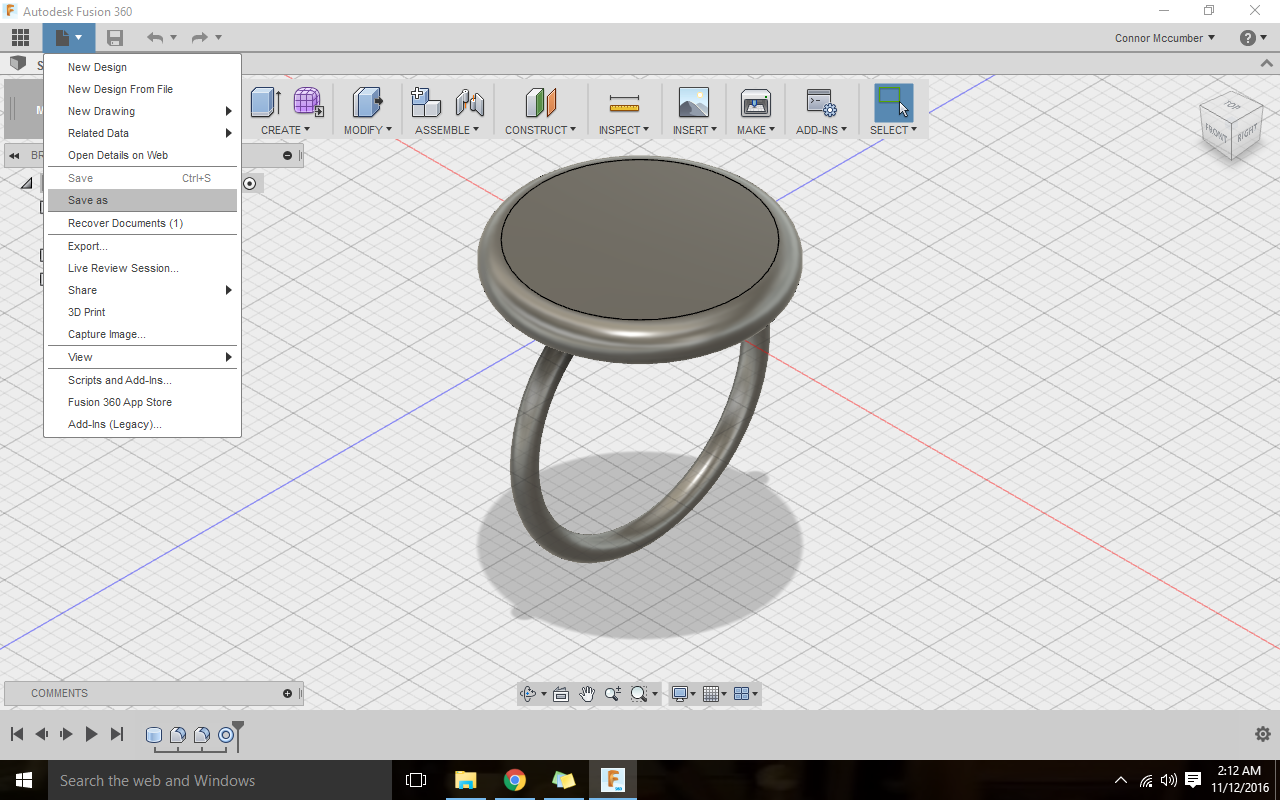Open the Viewports layout icon

742,694
